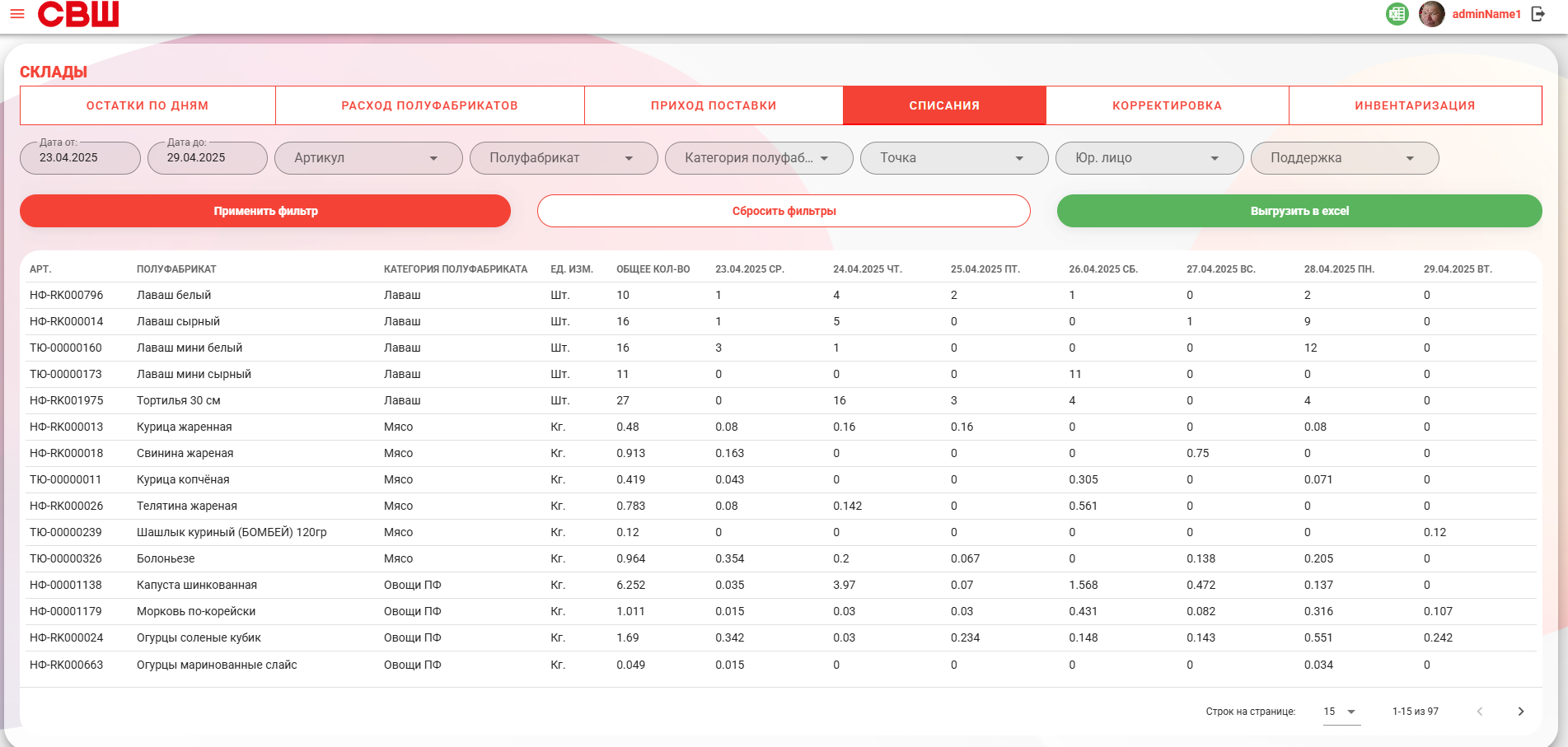Screen dimensions: 1568x747
Task: Click the green Excel icon in header
Action: click(x=1397, y=14)
